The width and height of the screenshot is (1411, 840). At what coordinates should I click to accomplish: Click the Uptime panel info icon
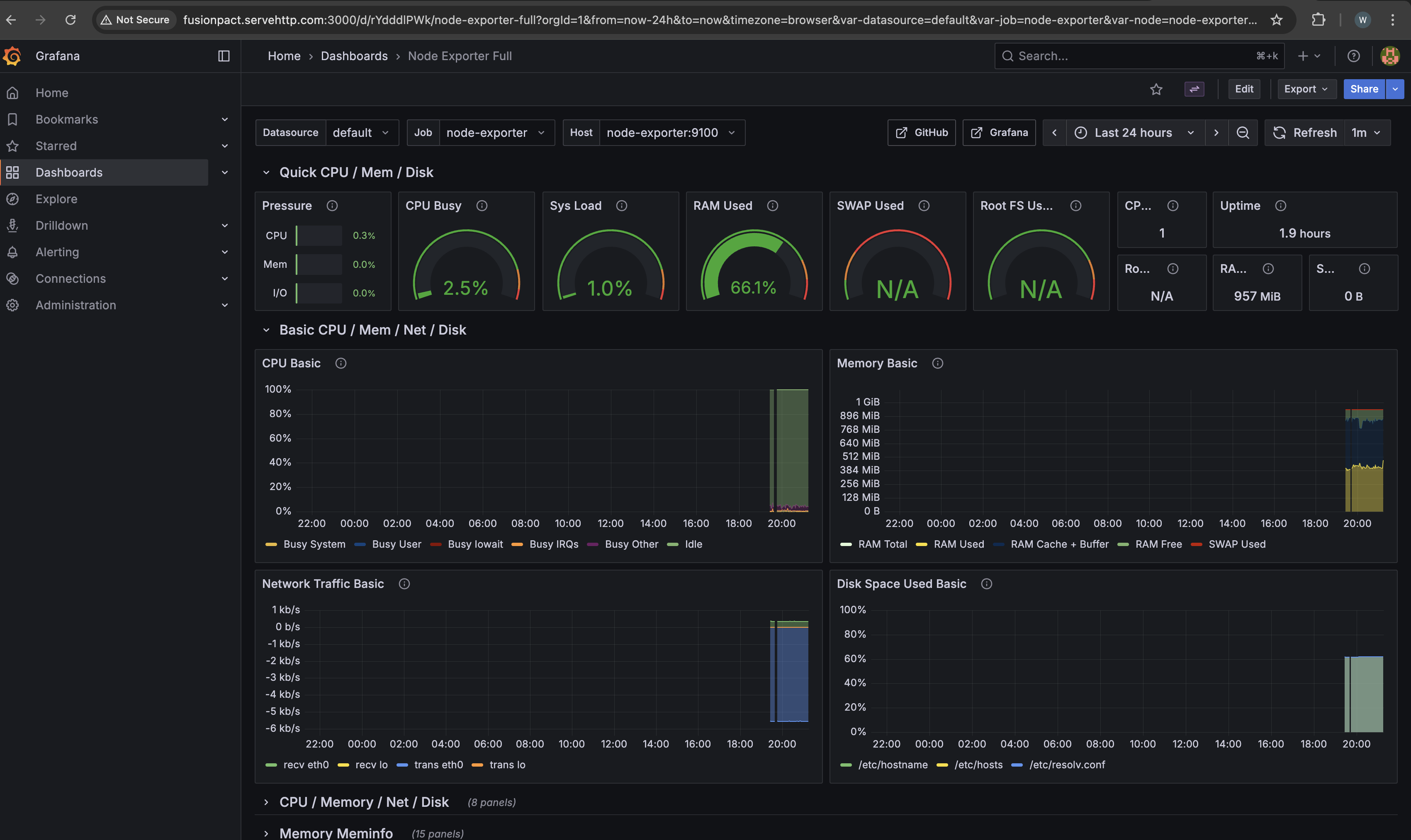pyautogui.click(x=1281, y=206)
